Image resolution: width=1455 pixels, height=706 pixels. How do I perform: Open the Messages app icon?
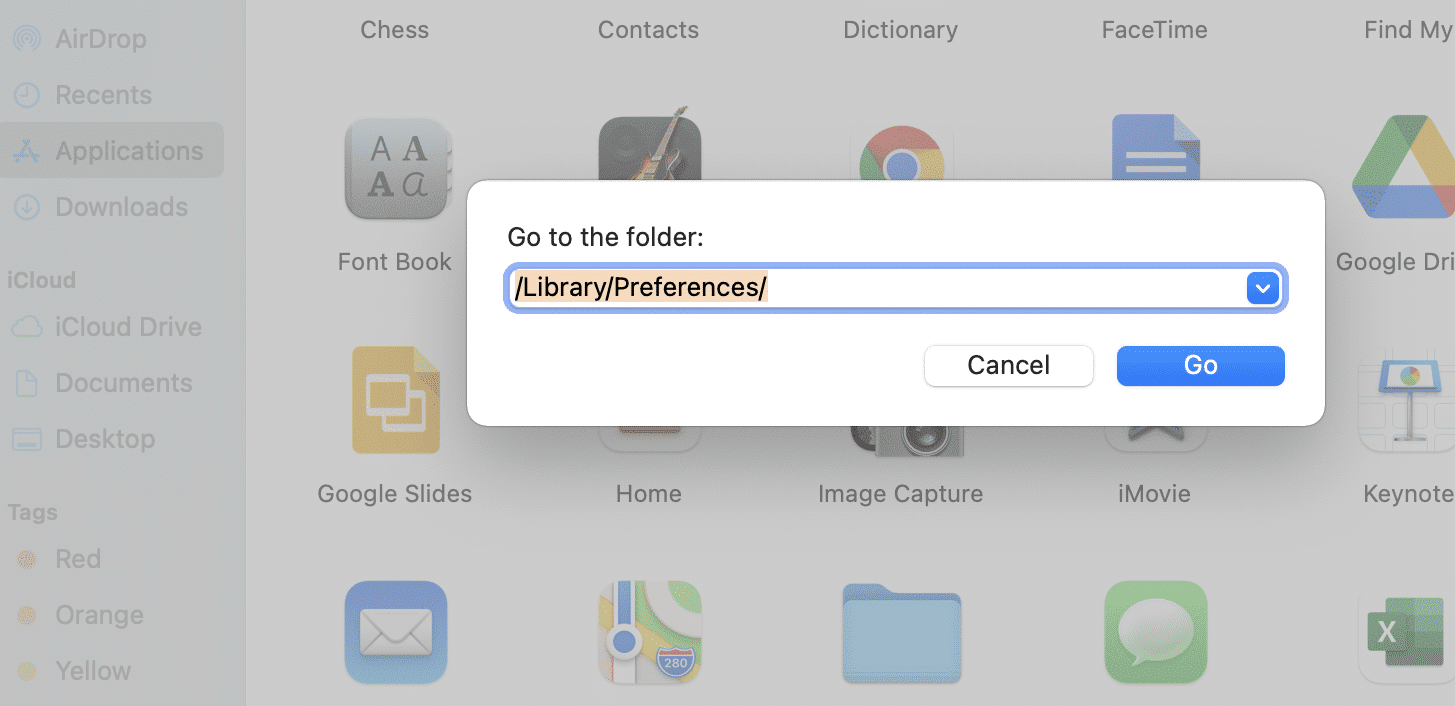pos(1155,631)
